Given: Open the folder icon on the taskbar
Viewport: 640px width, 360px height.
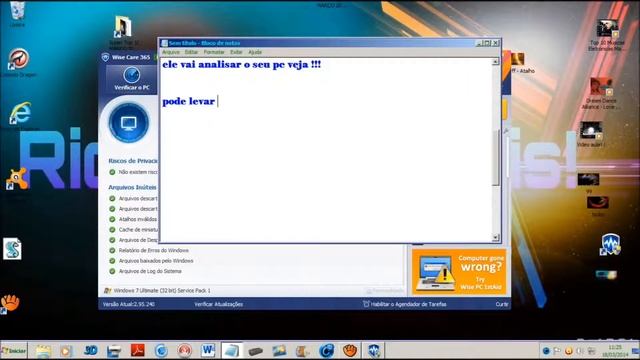Looking at the screenshot, I should click(43, 351).
